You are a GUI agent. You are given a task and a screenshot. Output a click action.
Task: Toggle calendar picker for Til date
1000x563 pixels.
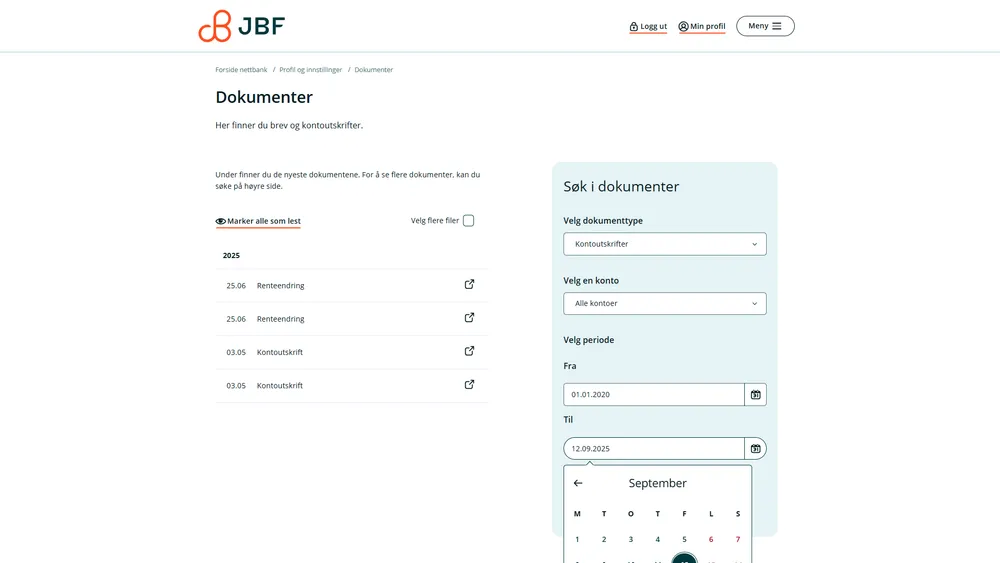coord(755,449)
